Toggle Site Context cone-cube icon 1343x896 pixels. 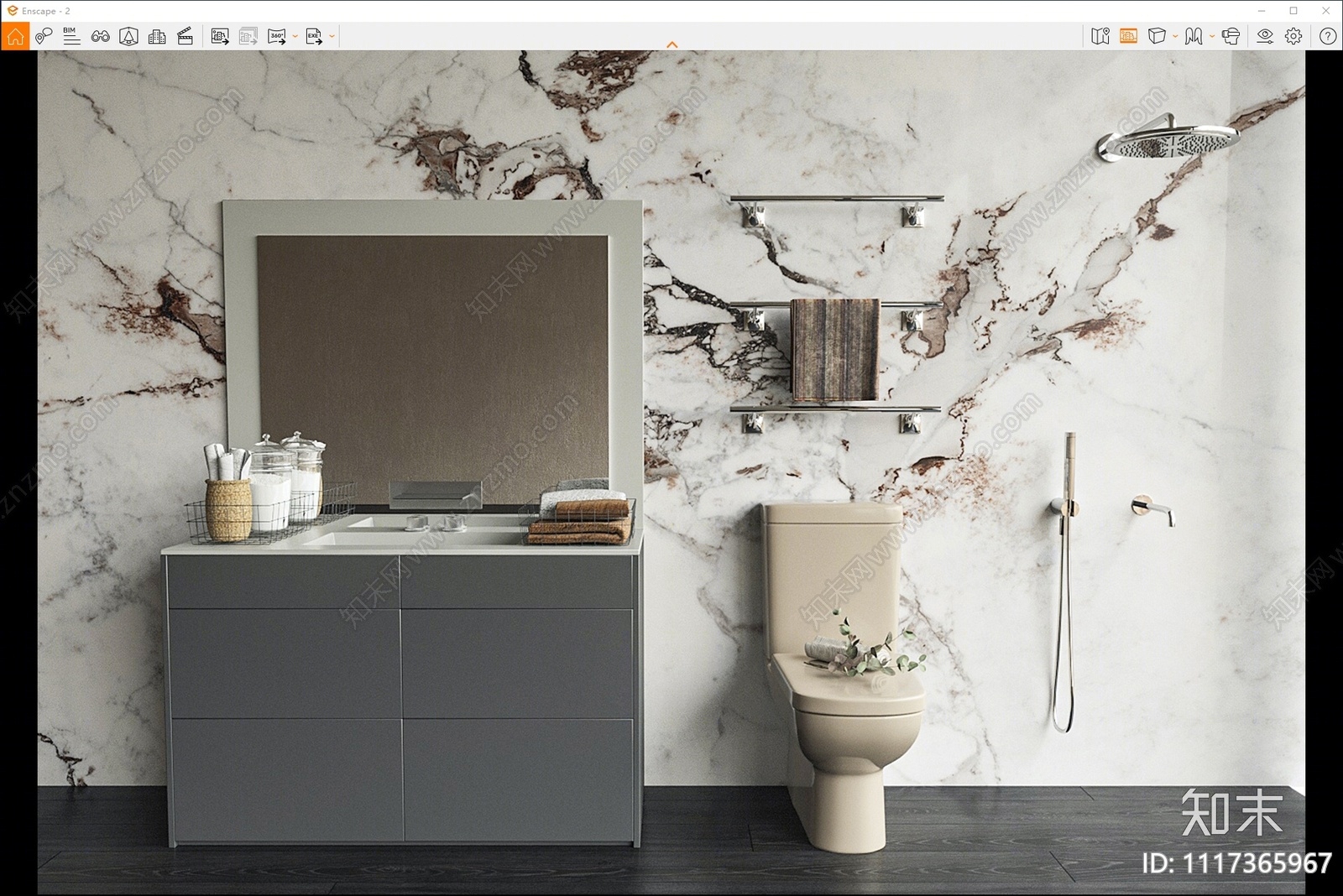128,36
